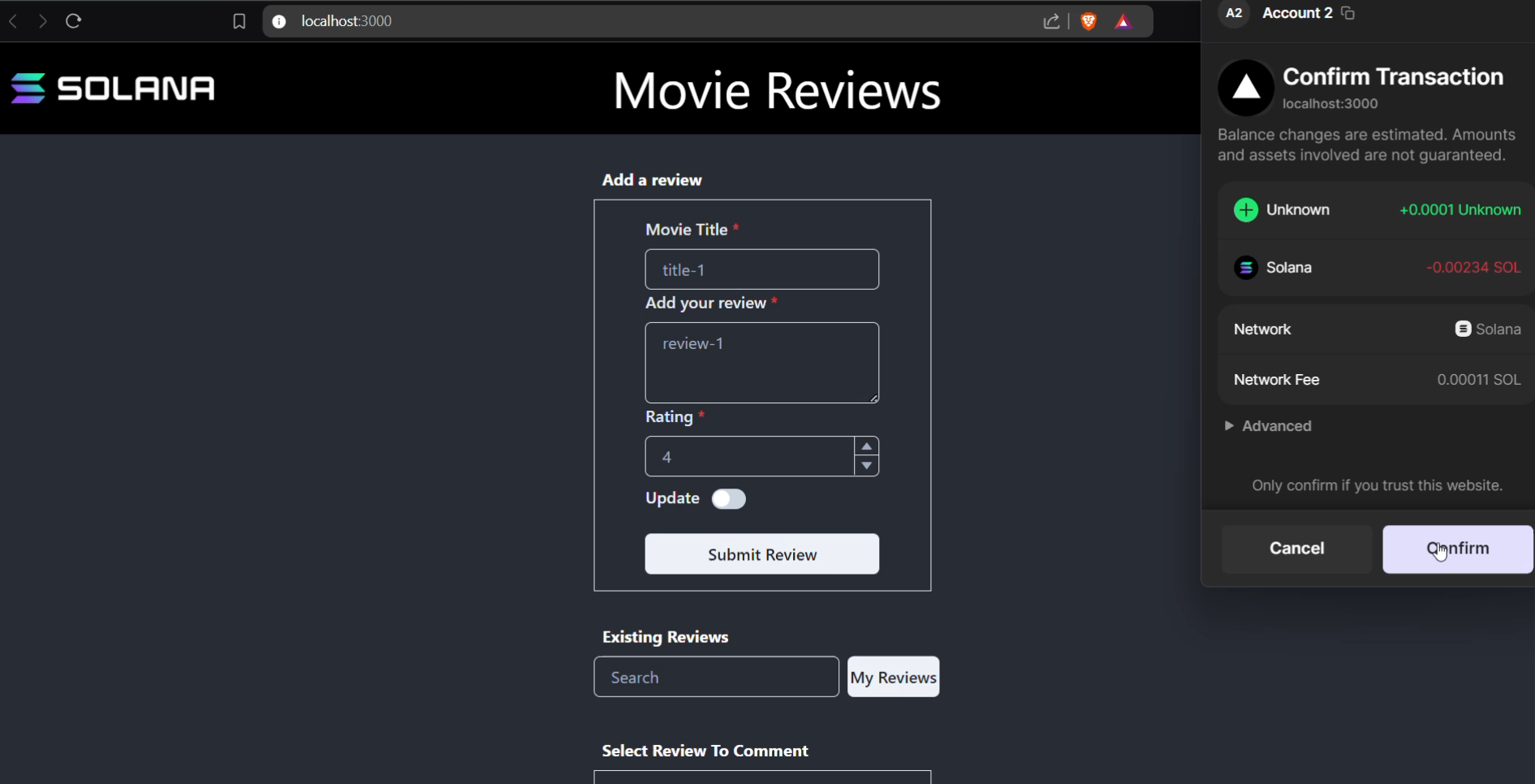Focus the existing reviews Search box
Image resolution: width=1535 pixels, height=784 pixels.
click(716, 677)
